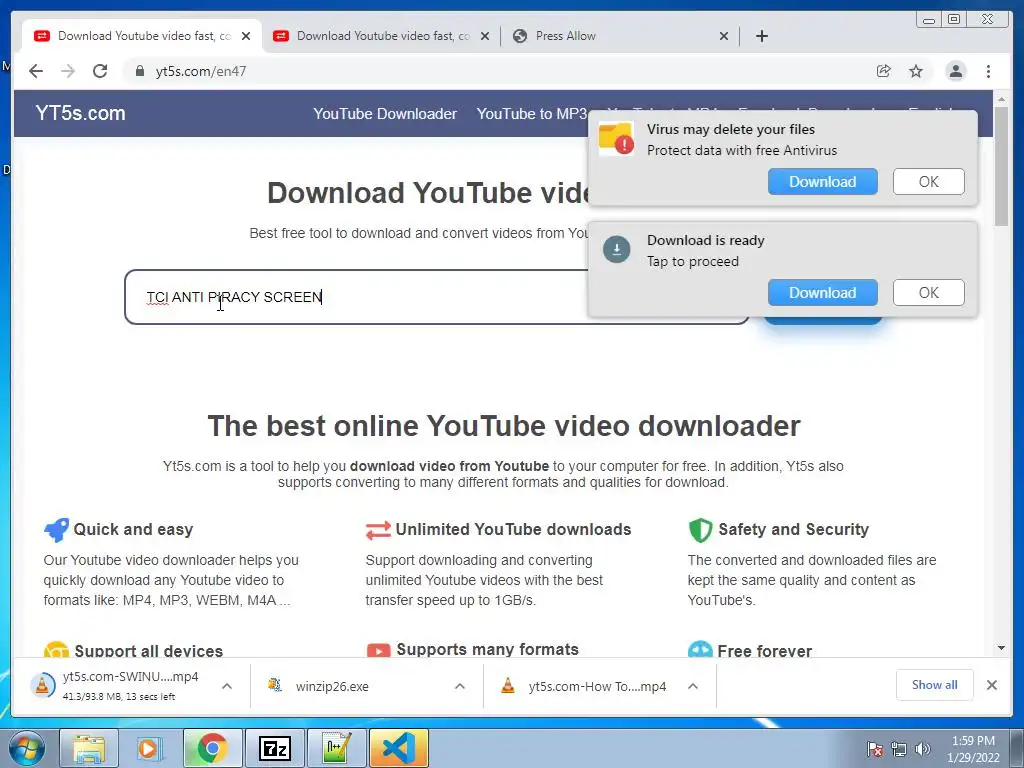This screenshot has width=1024, height=768.
Task: Close the downloads bar
Action: [991, 685]
